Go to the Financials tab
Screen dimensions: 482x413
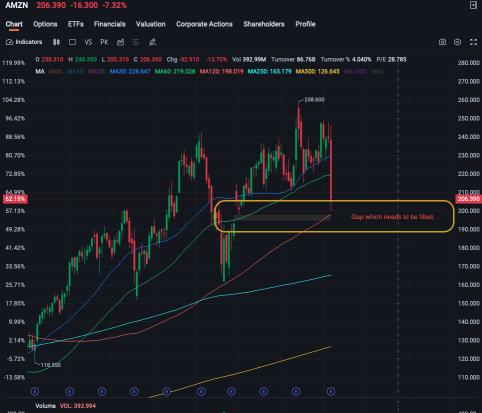click(x=110, y=24)
